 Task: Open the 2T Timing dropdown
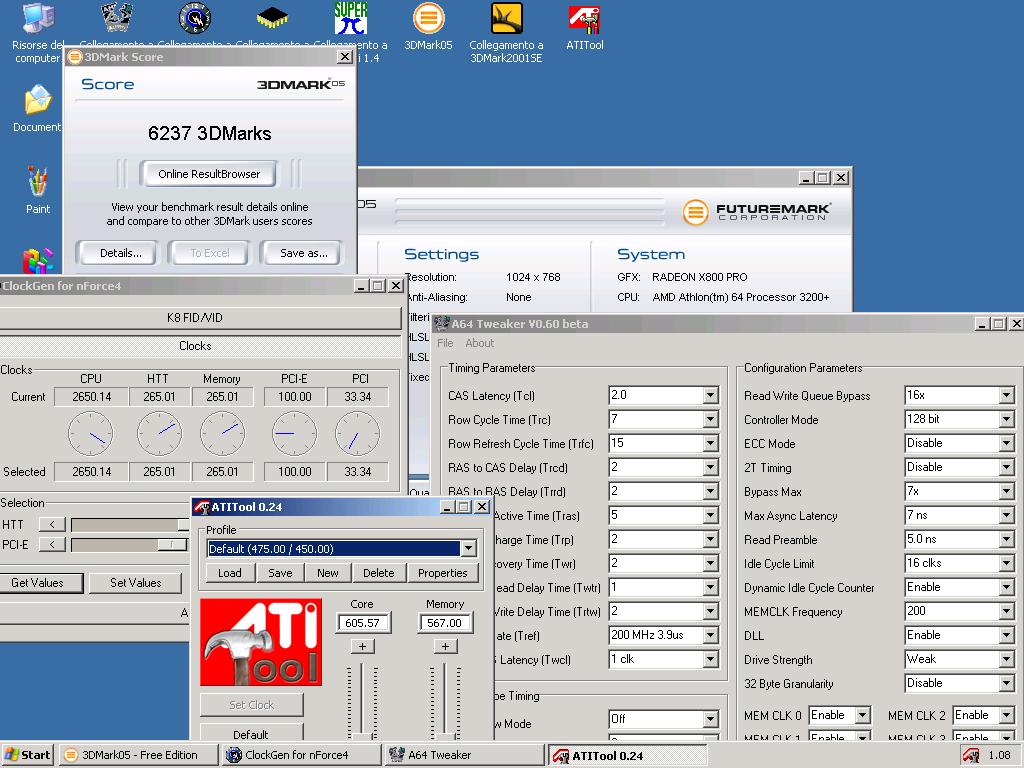pos(1006,468)
